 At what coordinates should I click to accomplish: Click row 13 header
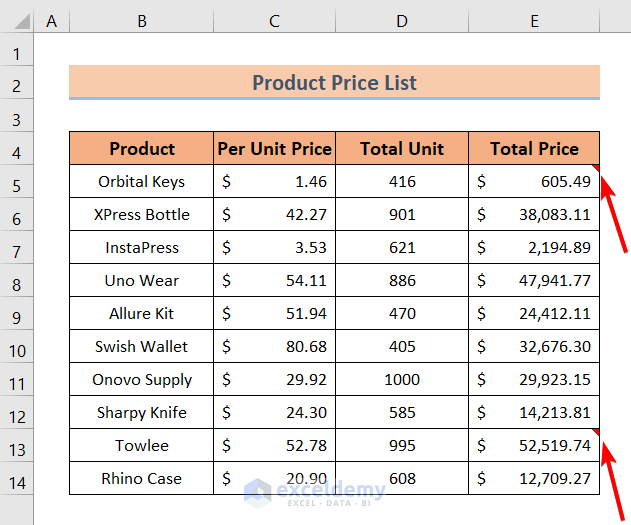coord(17,445)
